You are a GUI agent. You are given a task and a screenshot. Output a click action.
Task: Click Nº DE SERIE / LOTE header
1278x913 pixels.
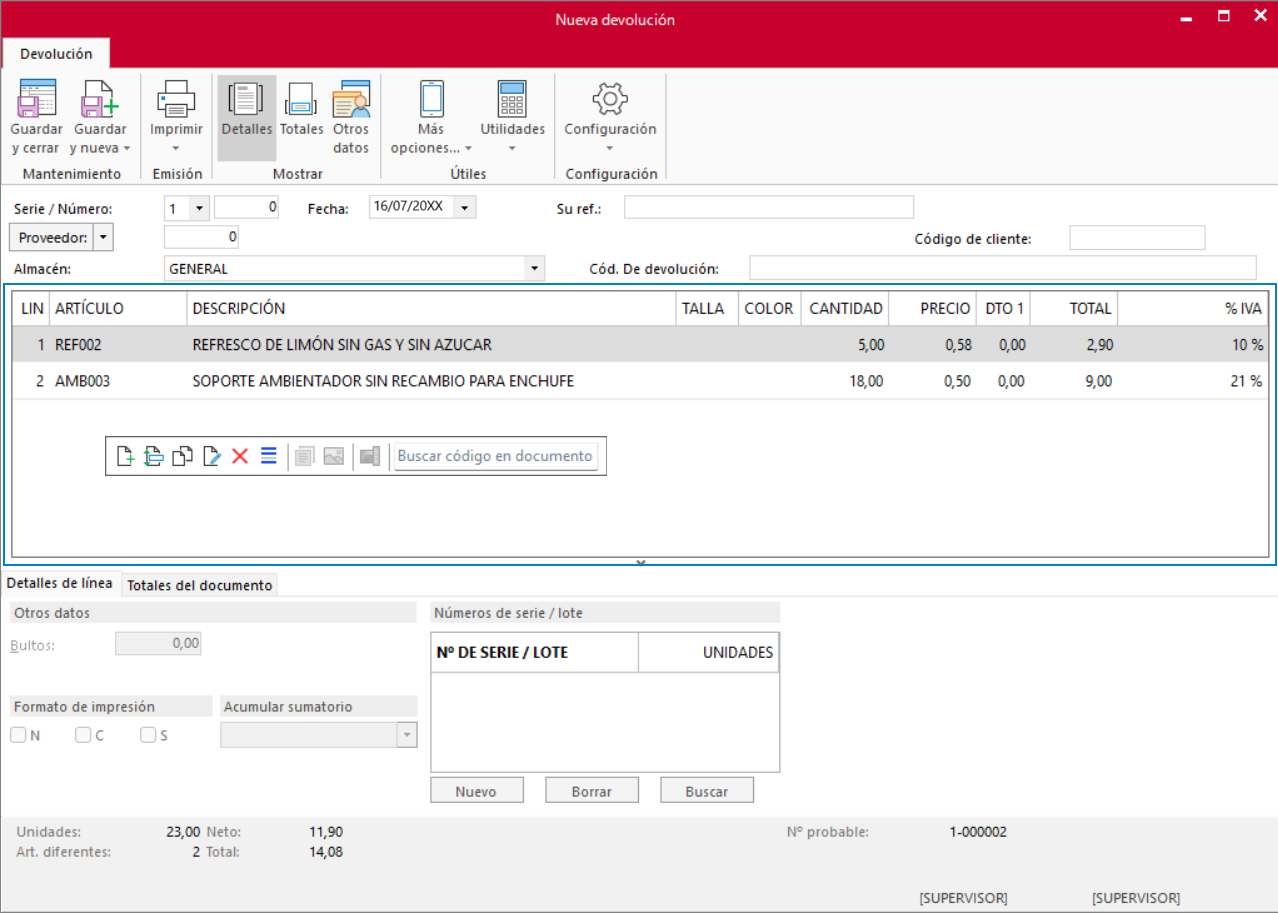534,653
